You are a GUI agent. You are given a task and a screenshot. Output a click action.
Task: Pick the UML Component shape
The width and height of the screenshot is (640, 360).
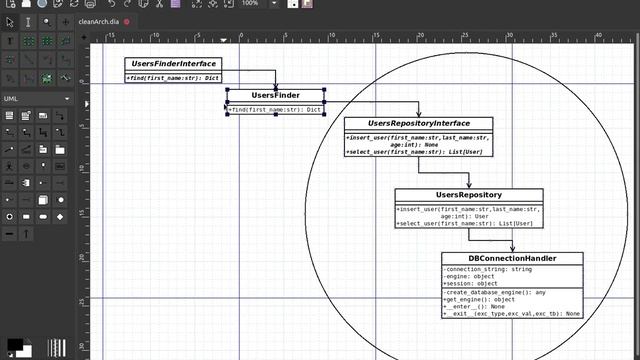point(26,183)
